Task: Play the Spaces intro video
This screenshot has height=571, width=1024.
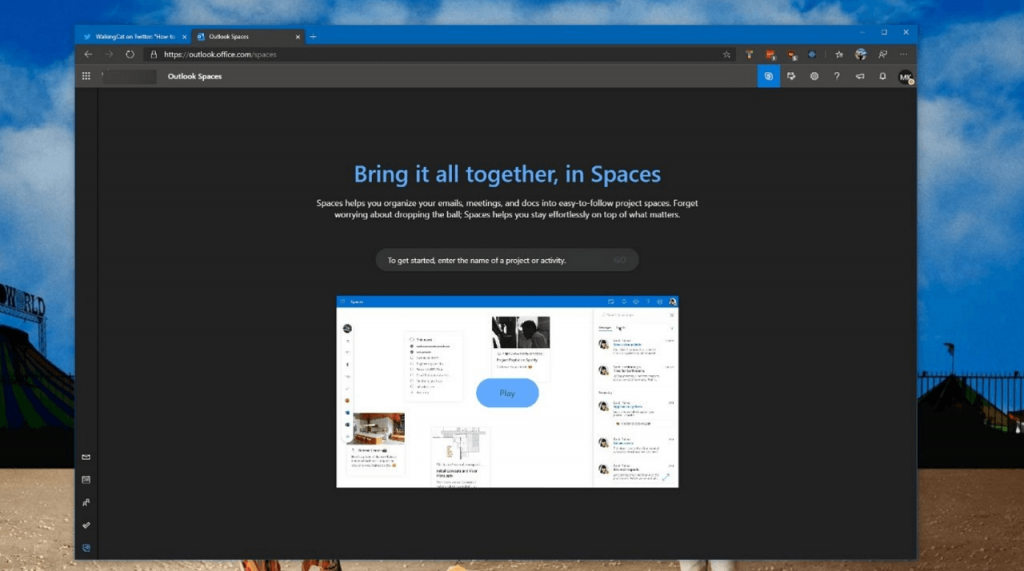Action: (507, 393)
